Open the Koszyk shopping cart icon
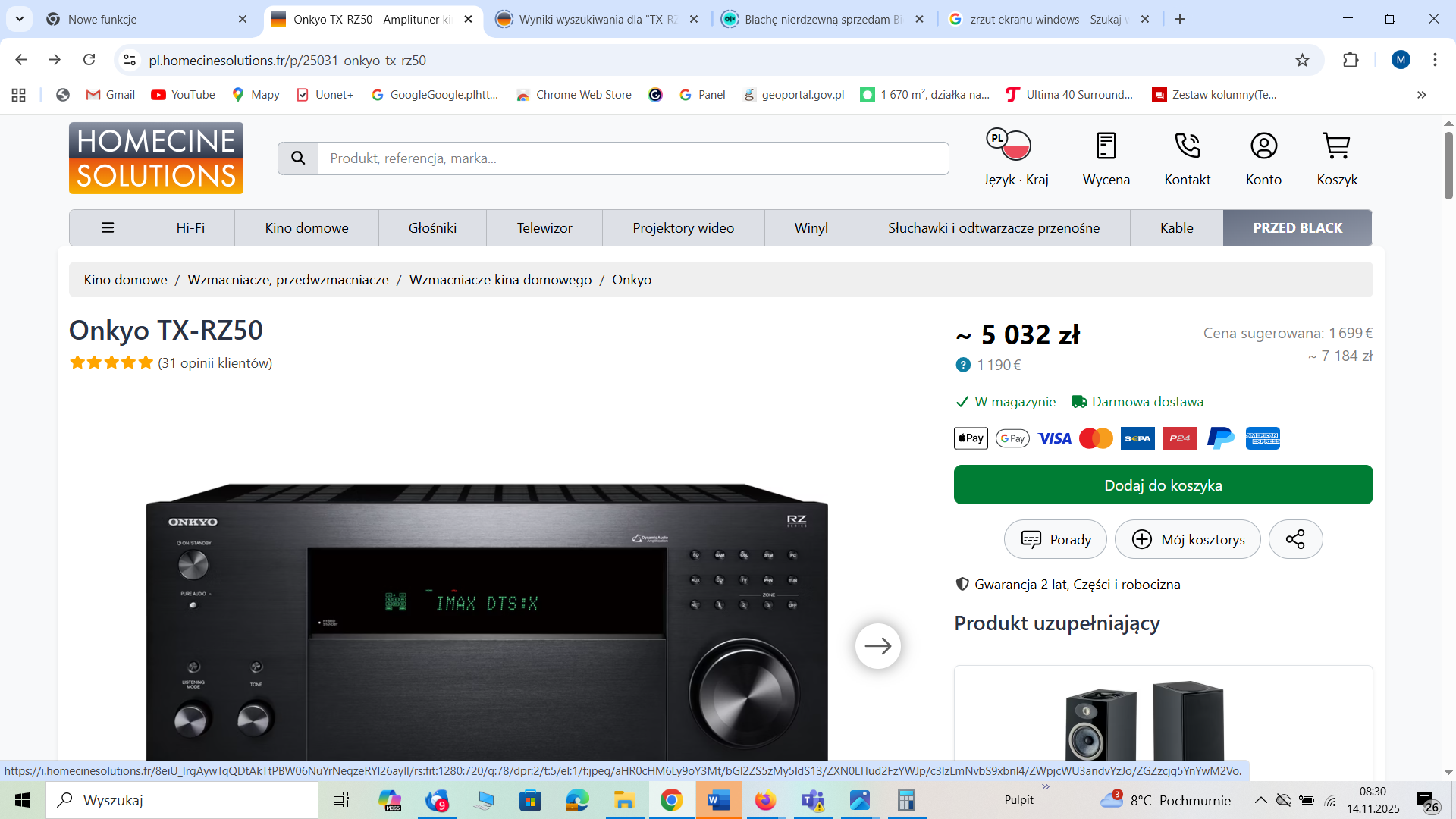Image resolution: width=1456 pixels, height=819 pixels. [x=1336, y=146]
